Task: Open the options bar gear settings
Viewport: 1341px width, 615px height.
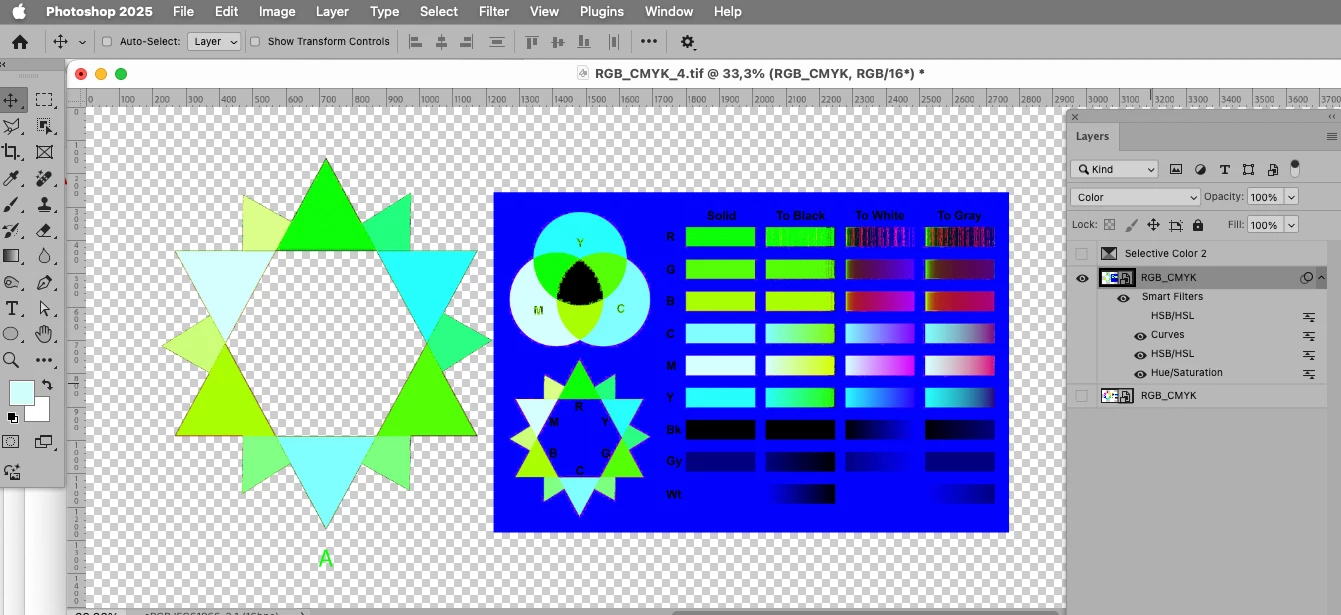Action: (687, 42)
